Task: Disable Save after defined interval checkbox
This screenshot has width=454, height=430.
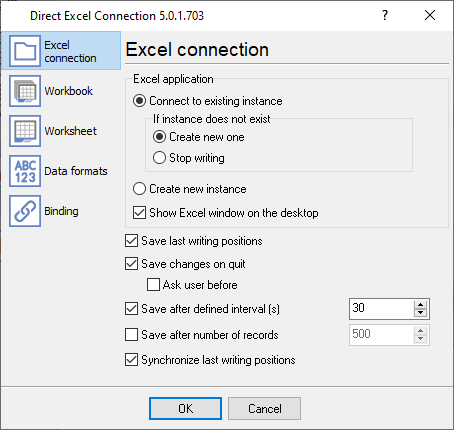Action: pos(131,309)
